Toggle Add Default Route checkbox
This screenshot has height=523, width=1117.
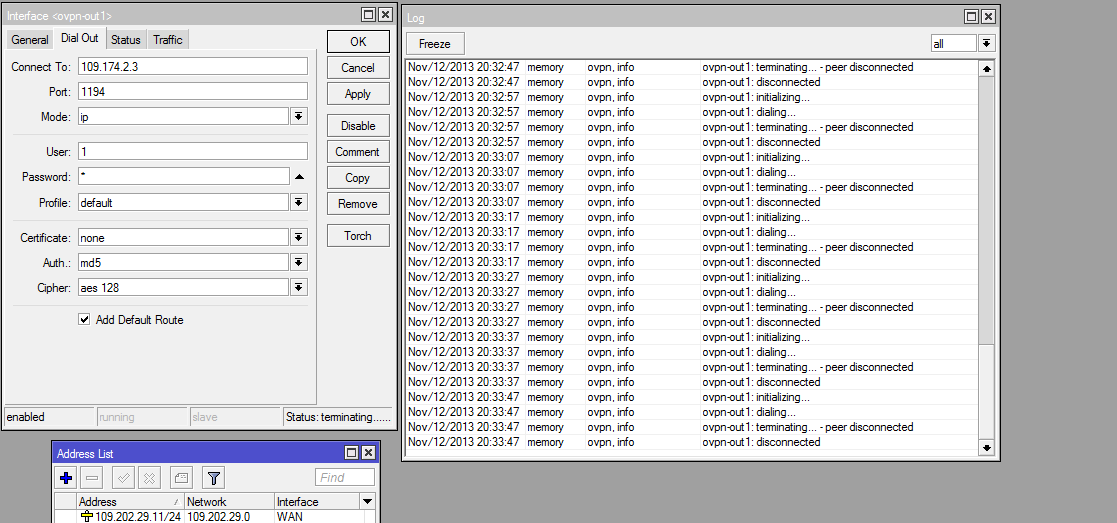[x=84, y=320]
